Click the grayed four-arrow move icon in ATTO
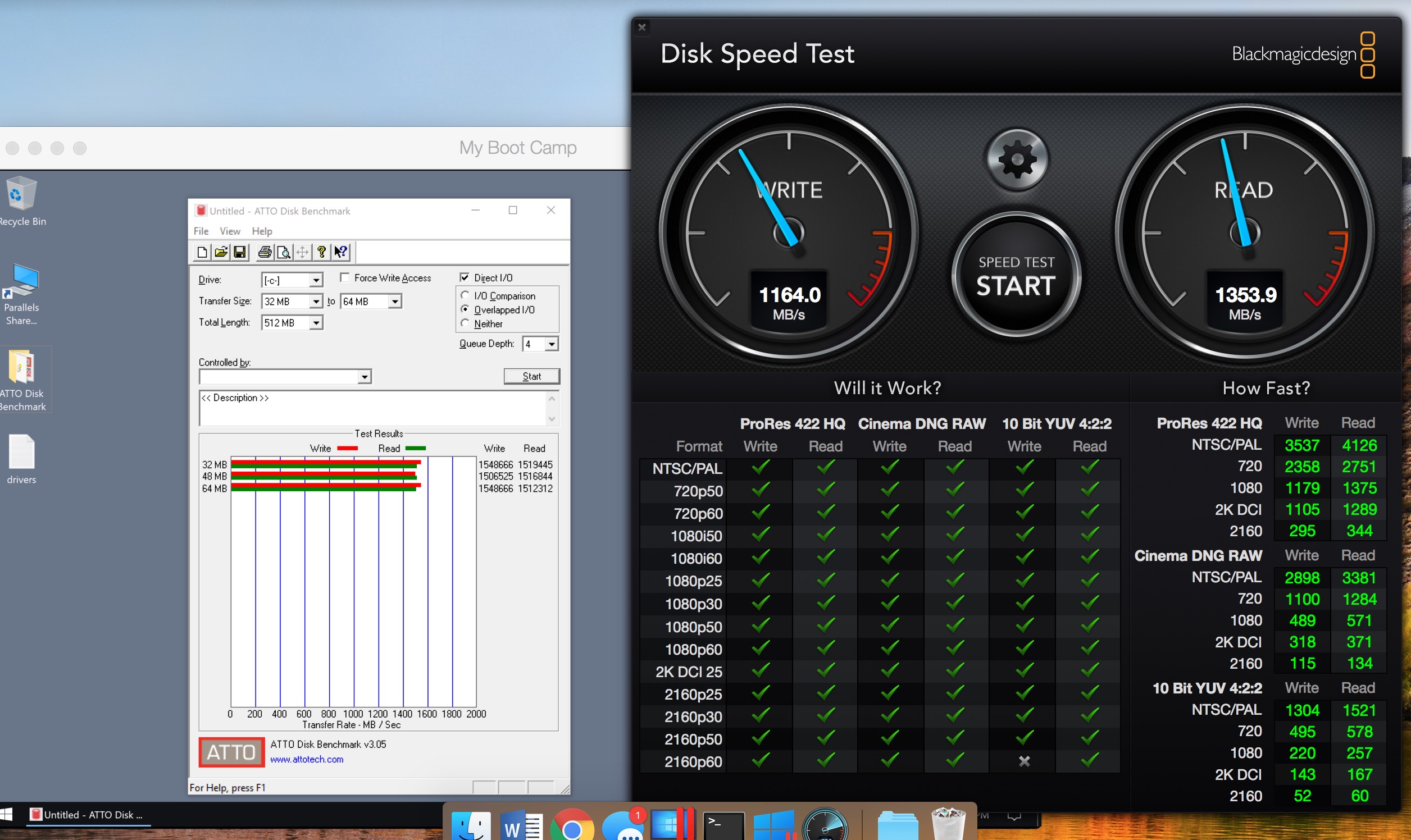The height and width of the screenshot is (840, 1411). (303, 253)
